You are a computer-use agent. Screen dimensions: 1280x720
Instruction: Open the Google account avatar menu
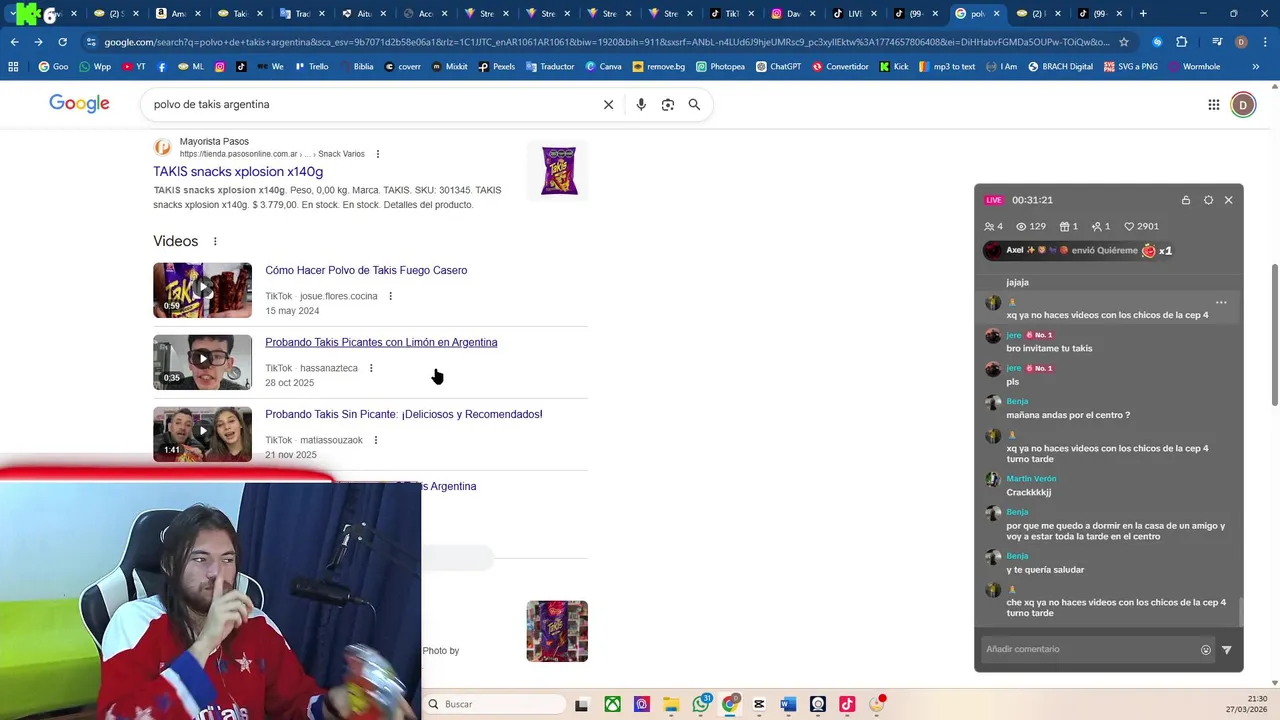click(1243, 104)
